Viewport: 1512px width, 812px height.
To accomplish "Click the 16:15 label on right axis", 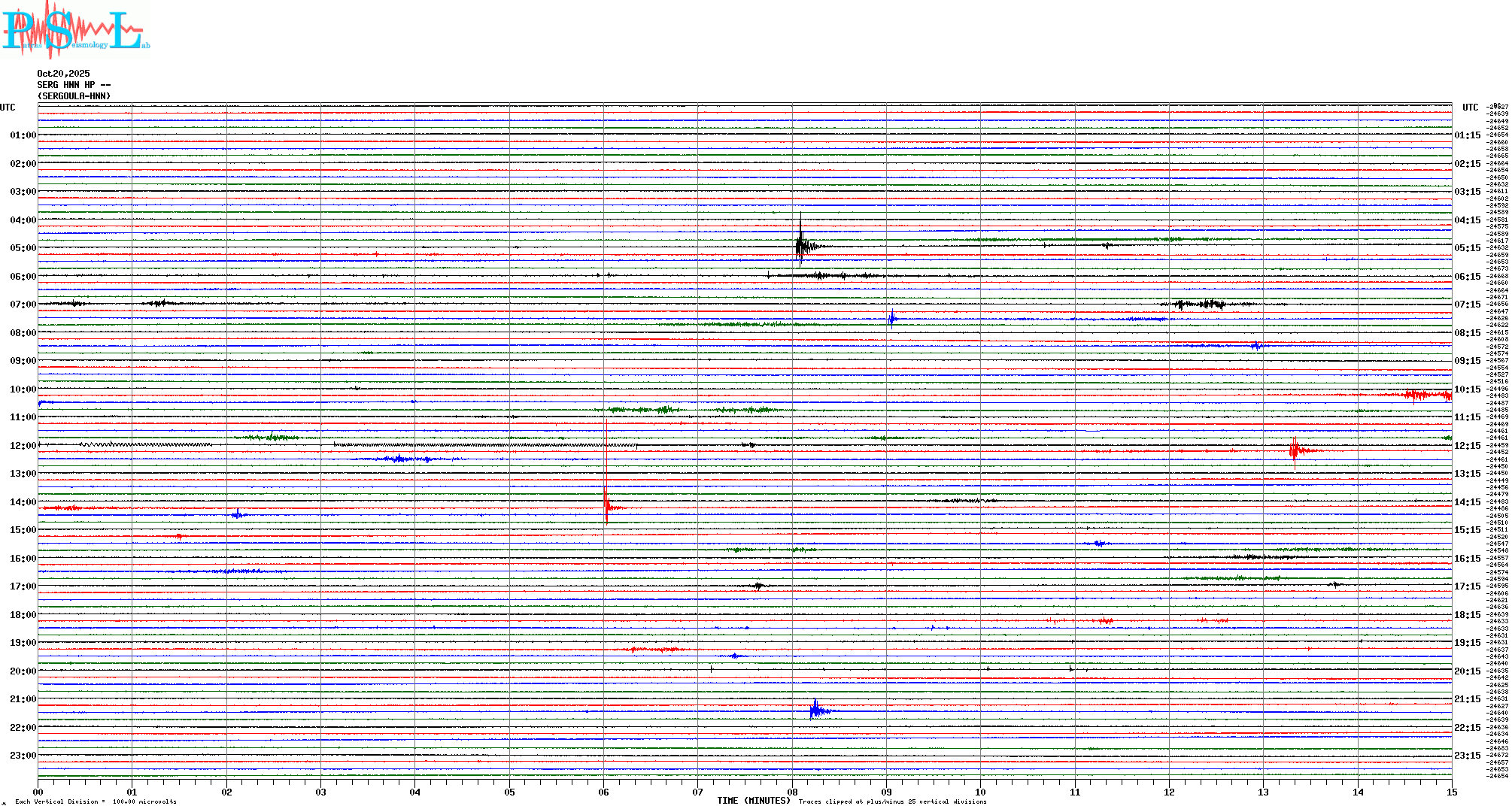I will point(1467,559).
